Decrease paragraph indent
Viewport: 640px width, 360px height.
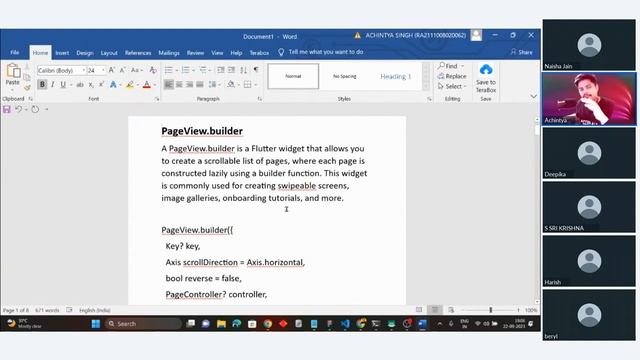tap(221, 70)
